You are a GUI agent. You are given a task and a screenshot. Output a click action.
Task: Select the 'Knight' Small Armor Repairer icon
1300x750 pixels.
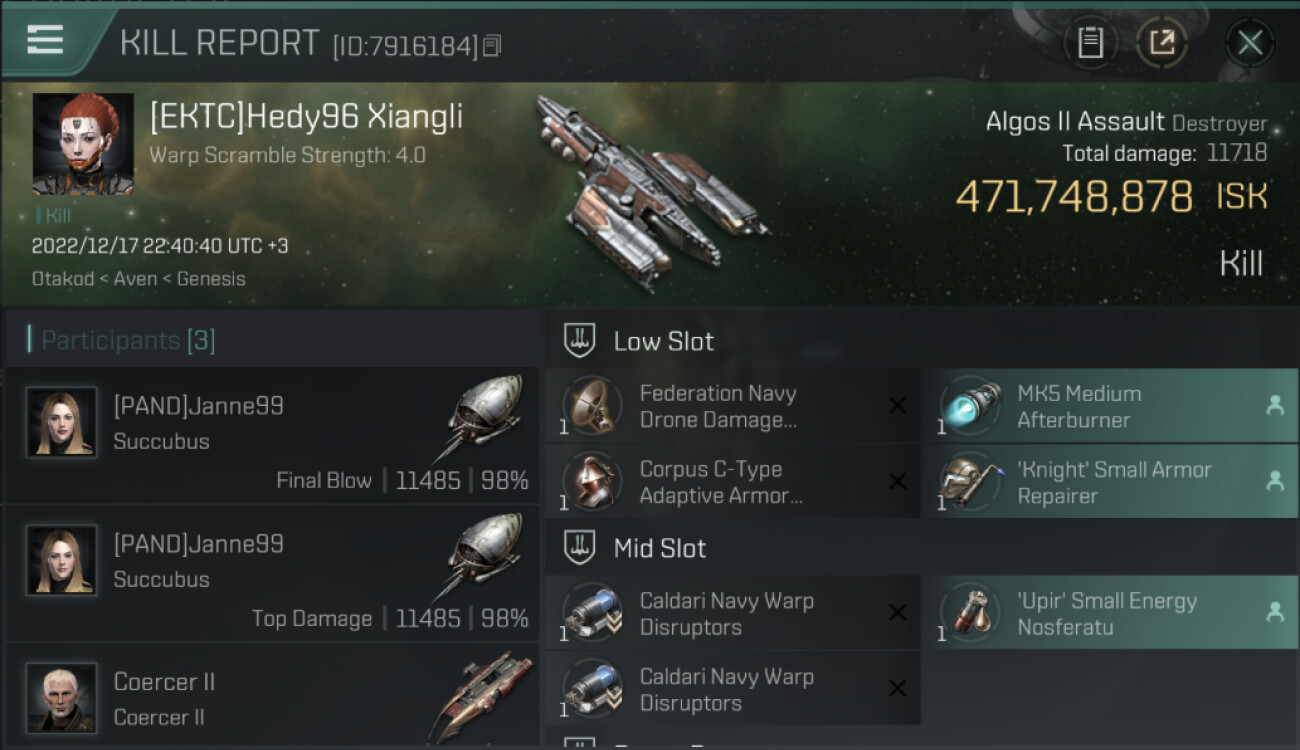coord(970,482)
